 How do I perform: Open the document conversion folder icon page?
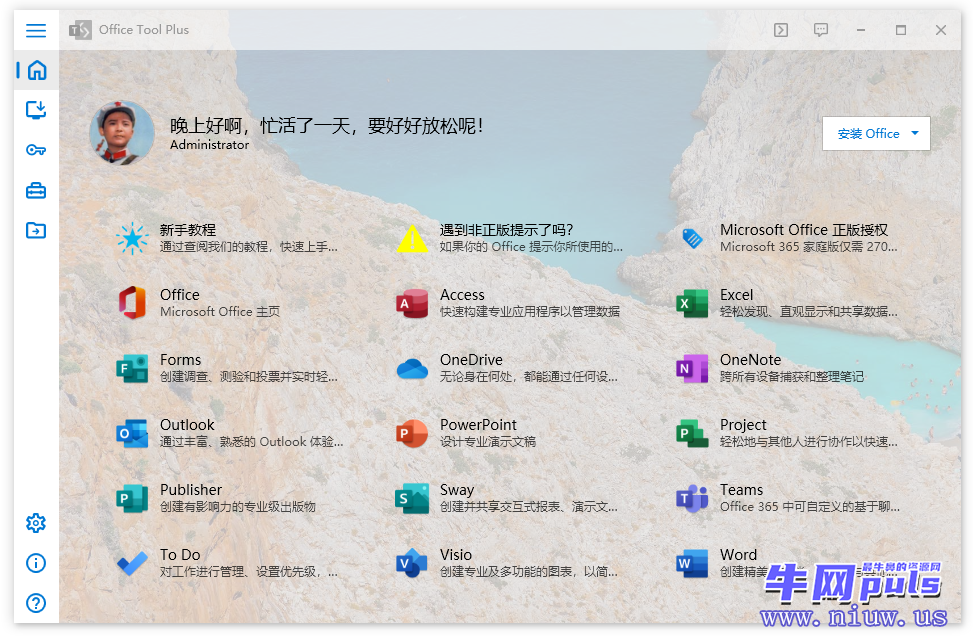point(36,230)
